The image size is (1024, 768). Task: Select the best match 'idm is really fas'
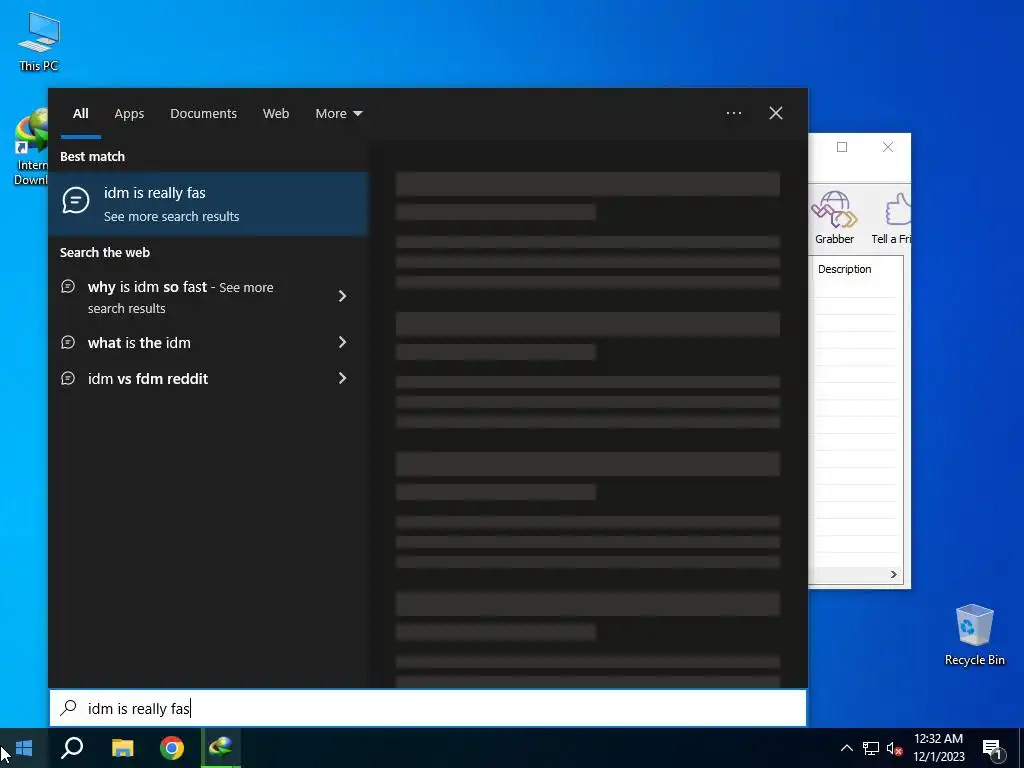click(208, 204)
